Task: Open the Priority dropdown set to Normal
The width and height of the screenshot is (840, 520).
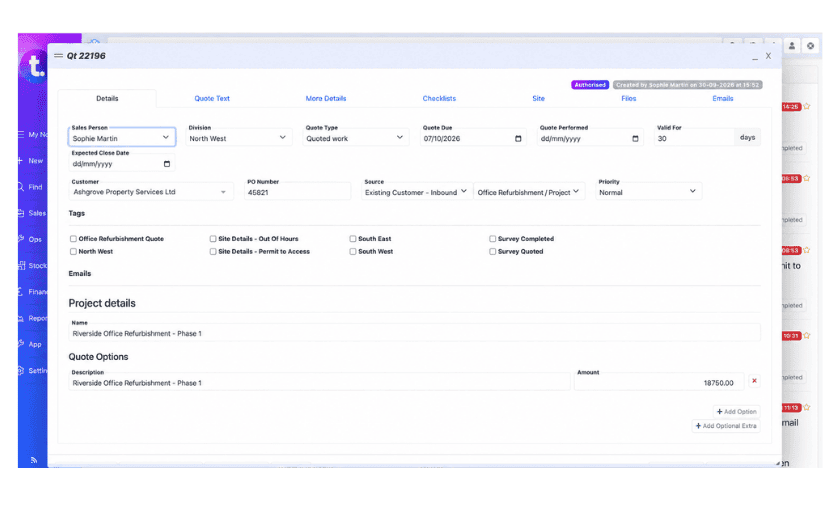Action: tap(648, 192)
